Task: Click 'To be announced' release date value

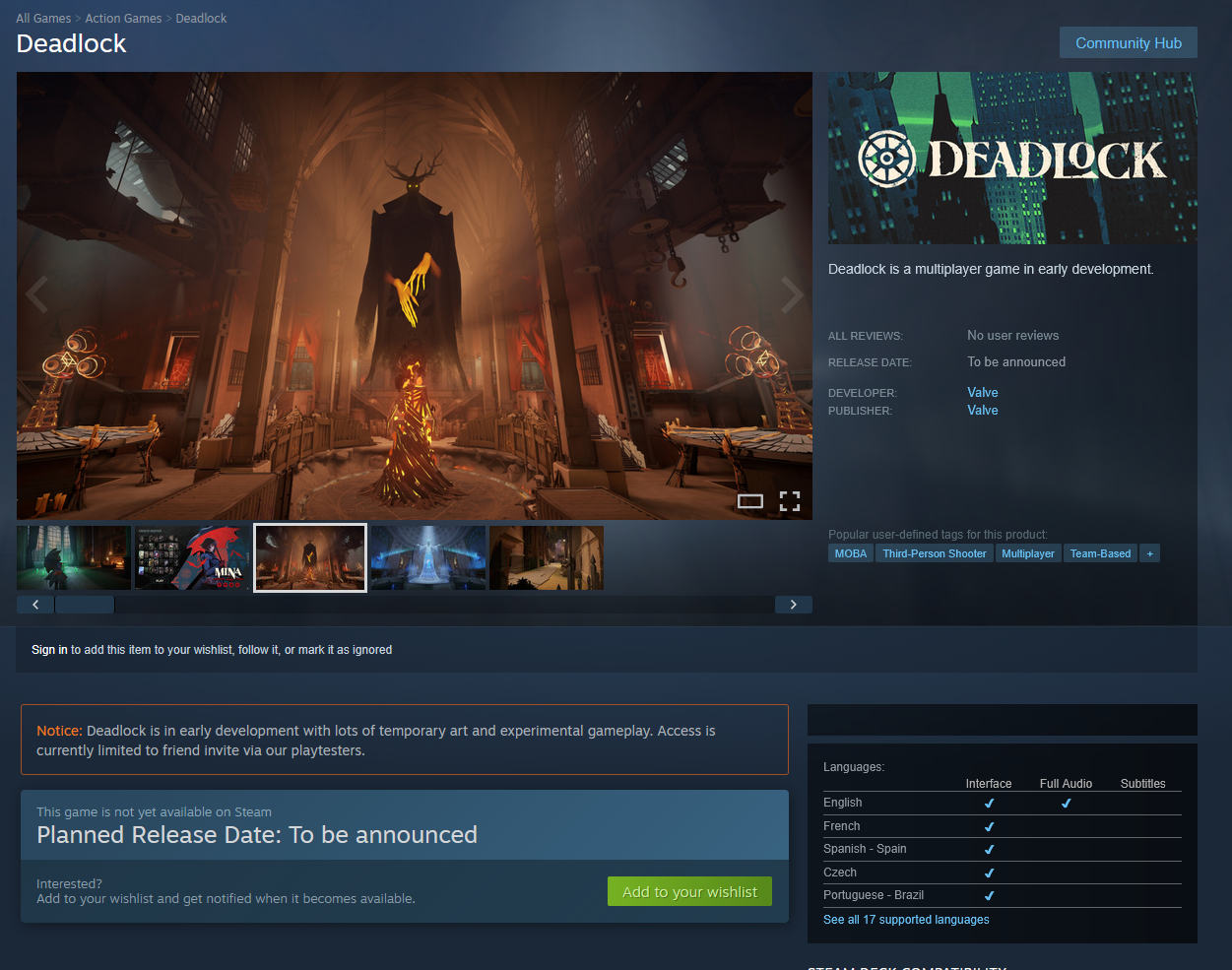Action: coord(1016,361)
